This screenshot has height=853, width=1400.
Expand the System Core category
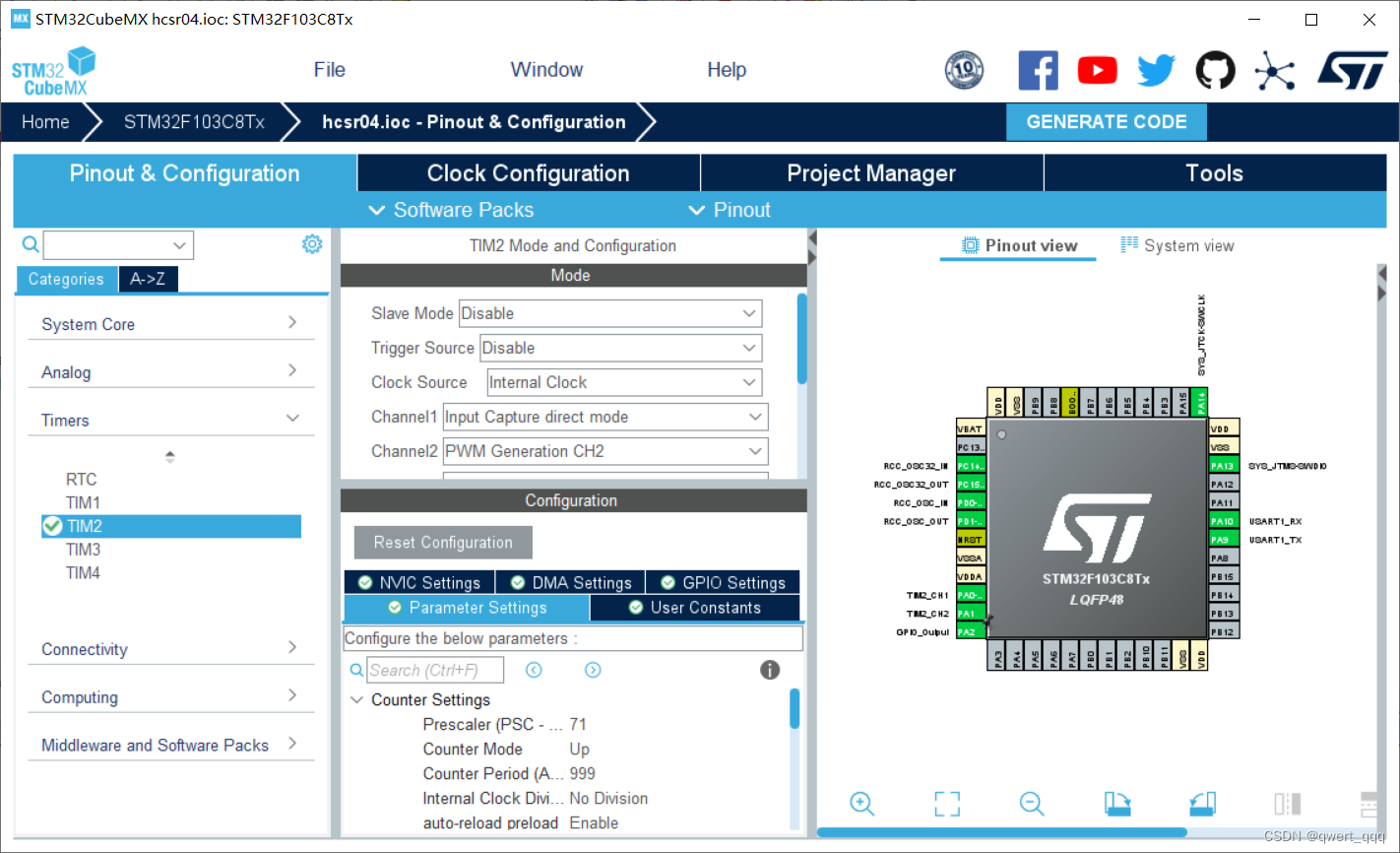[x=171, y=324]
